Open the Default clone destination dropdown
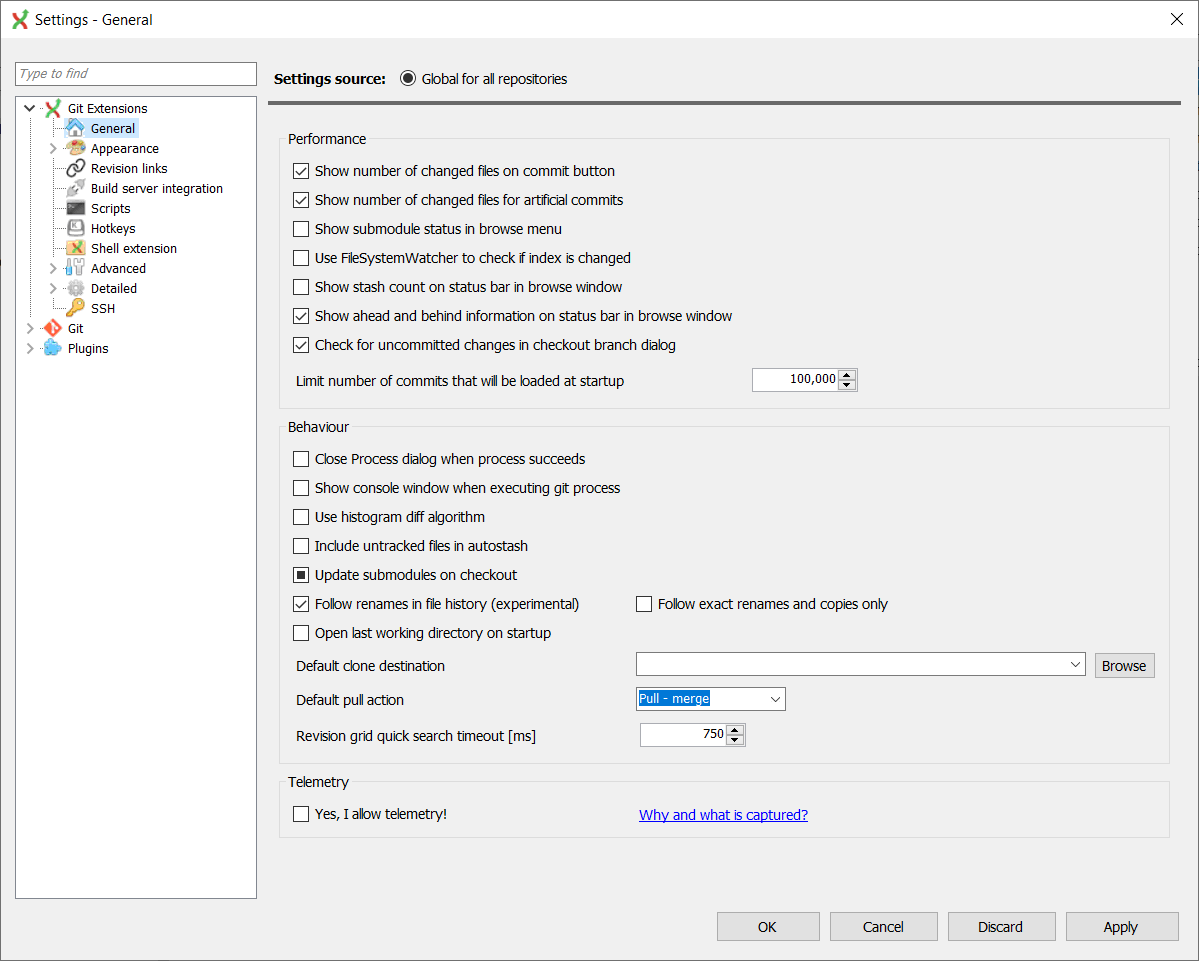Viewport: 1199px width, 961px height. pyautogui.click(x=1075, y=664)
